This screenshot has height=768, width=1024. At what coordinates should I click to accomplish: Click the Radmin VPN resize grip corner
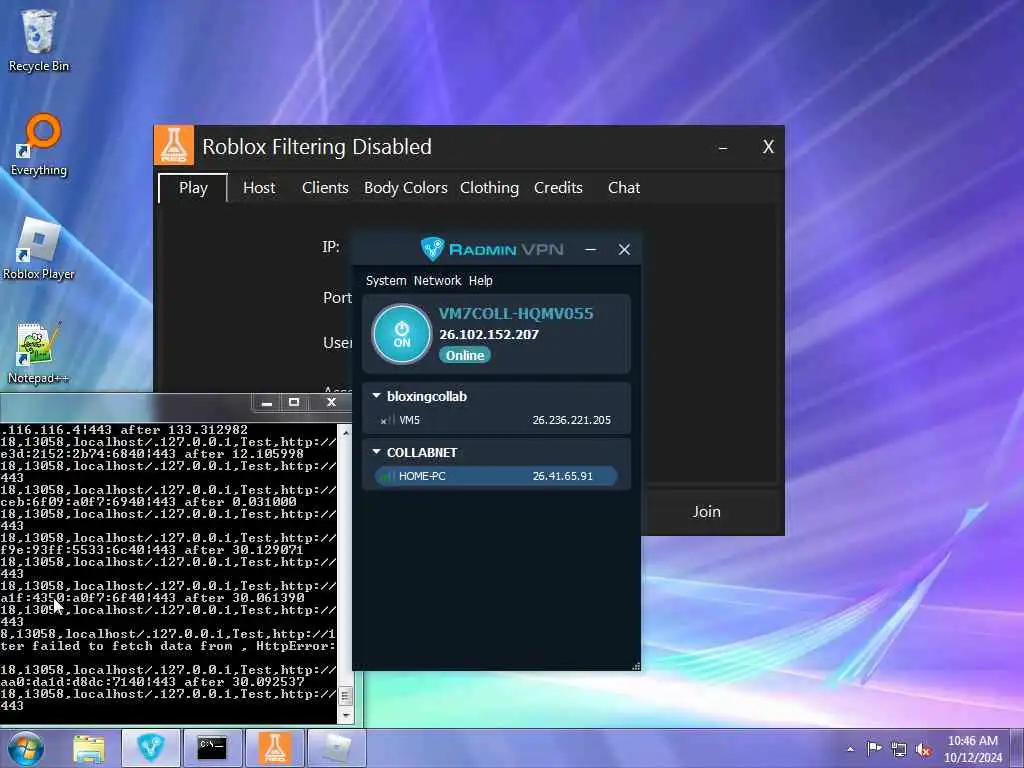(635, 665)
